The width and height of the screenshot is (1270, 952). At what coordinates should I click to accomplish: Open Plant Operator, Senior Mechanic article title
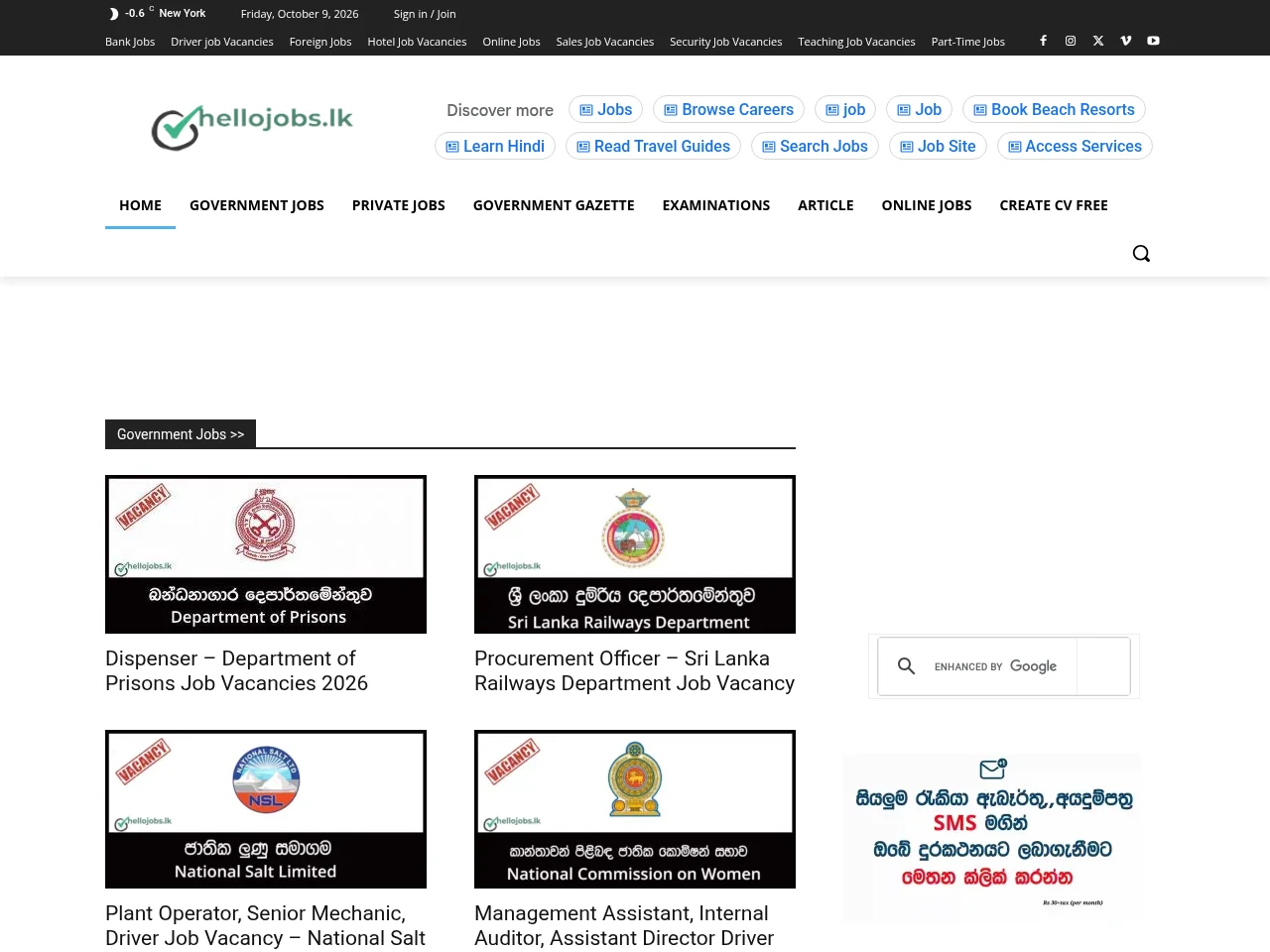(266, 925)
